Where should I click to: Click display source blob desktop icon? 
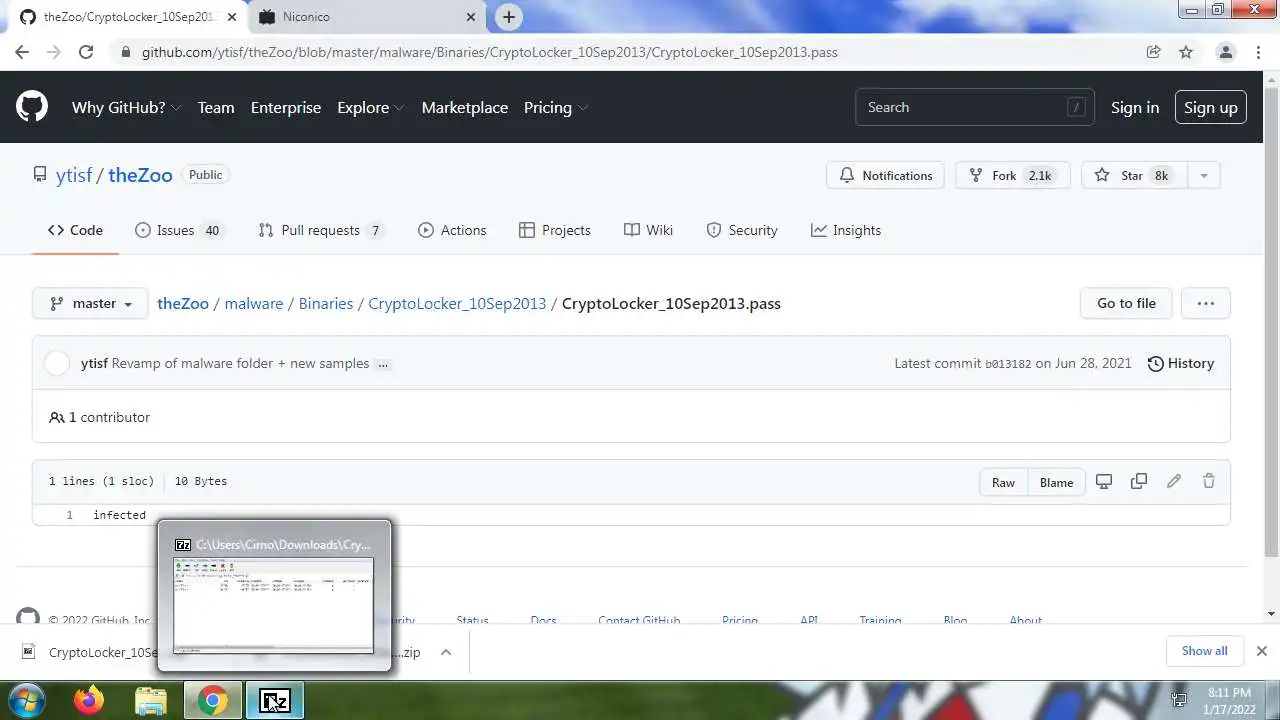pyautogui.click(x=1104, y=481)
